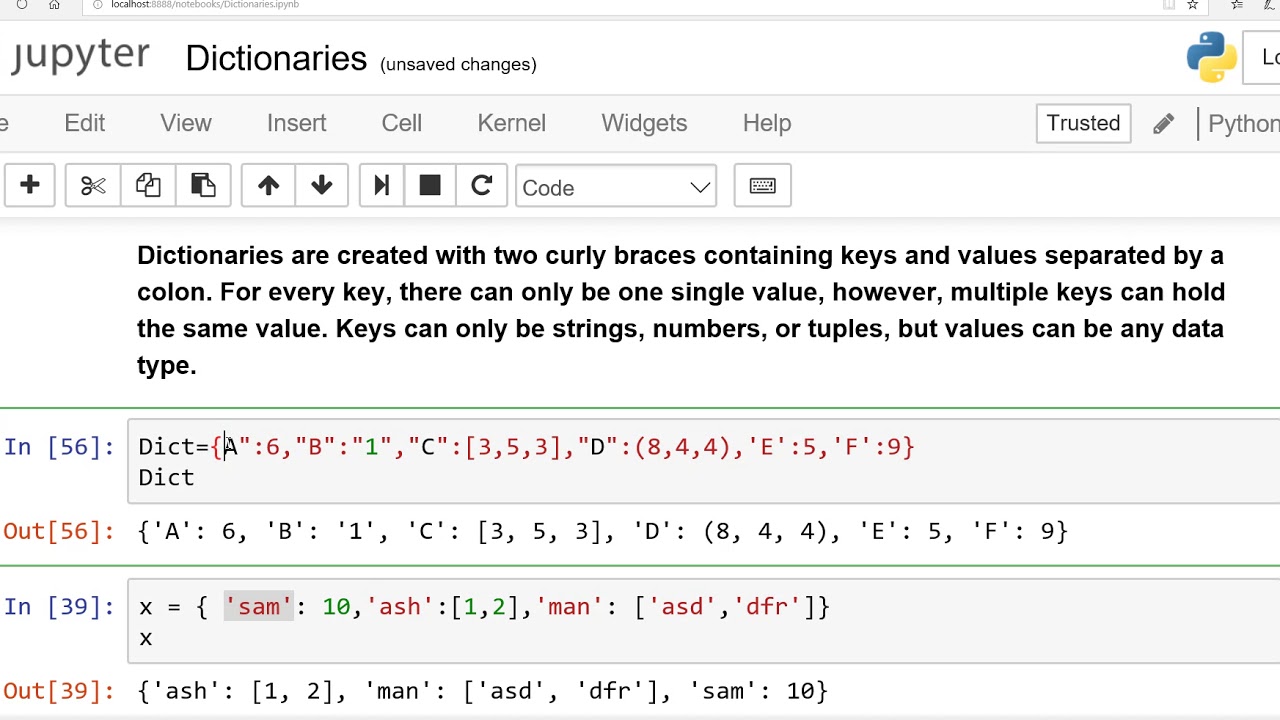Open the Cell menu
Viewport: 1280px width, 720px height.
point(401,123)
